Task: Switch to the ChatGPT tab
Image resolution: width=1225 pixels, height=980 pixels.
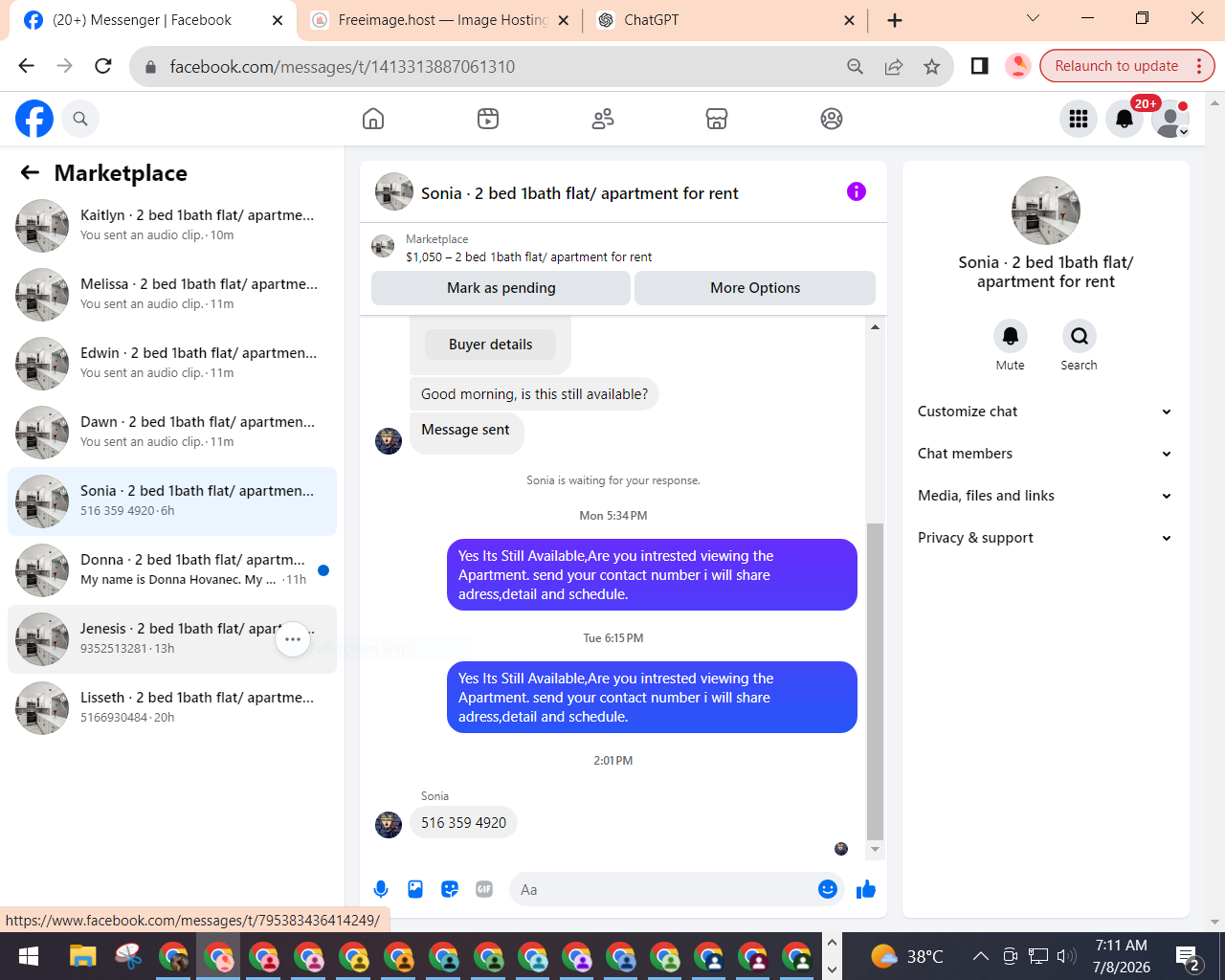Action: [726, 20]
